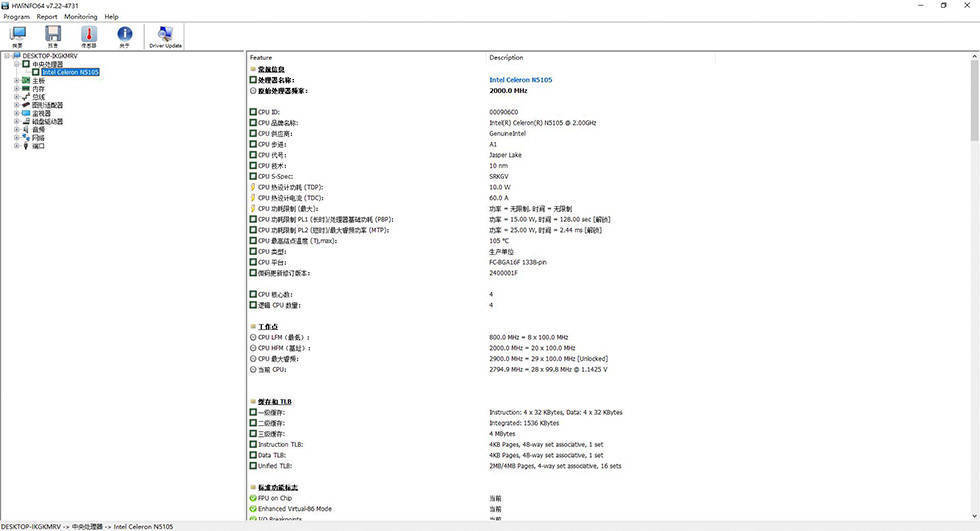This screenshot has height=531, width=980.
Task: Expand the 图形适配器 tree node
Action: (16, 105)
